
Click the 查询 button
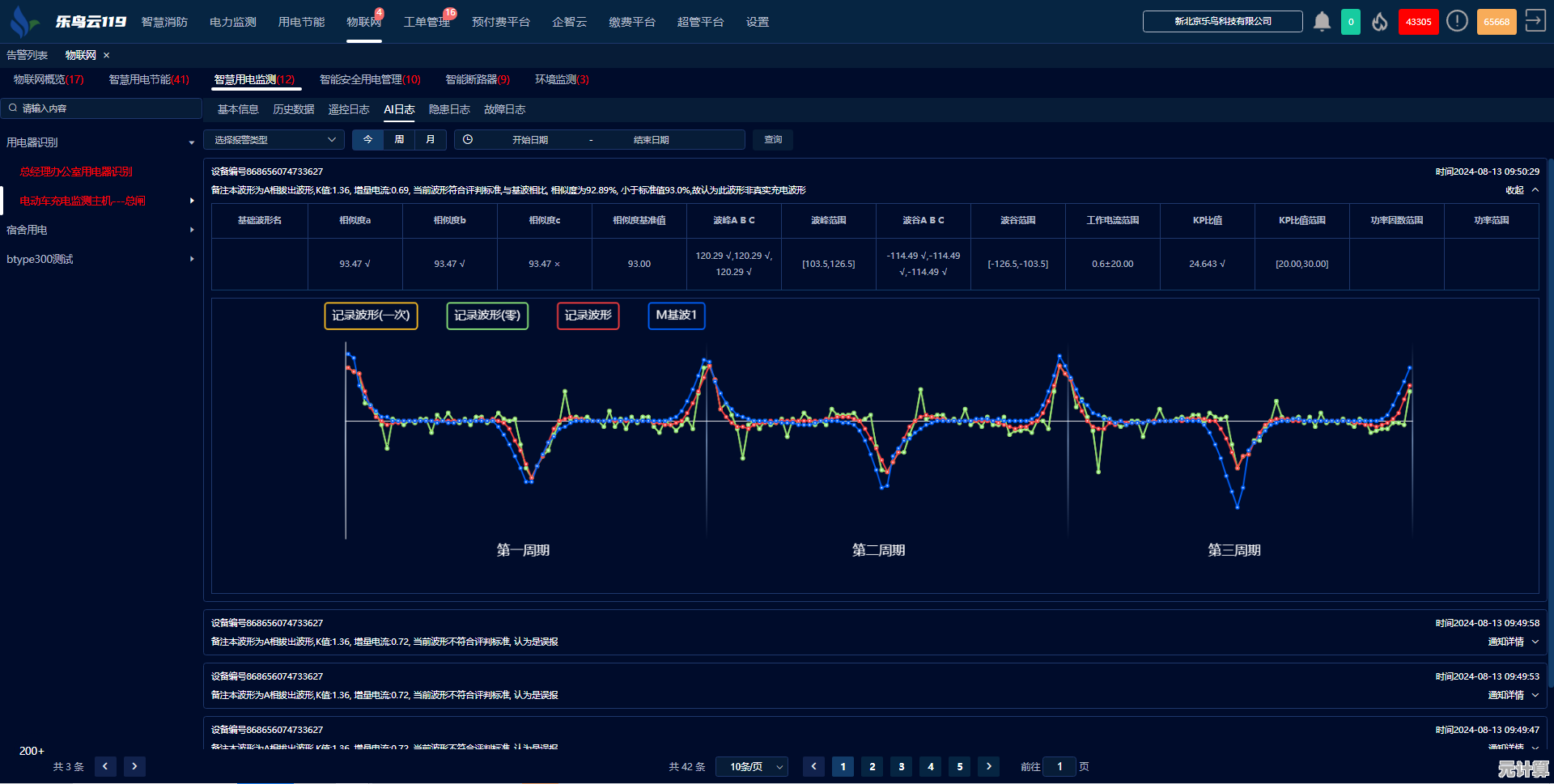(773, 139)
